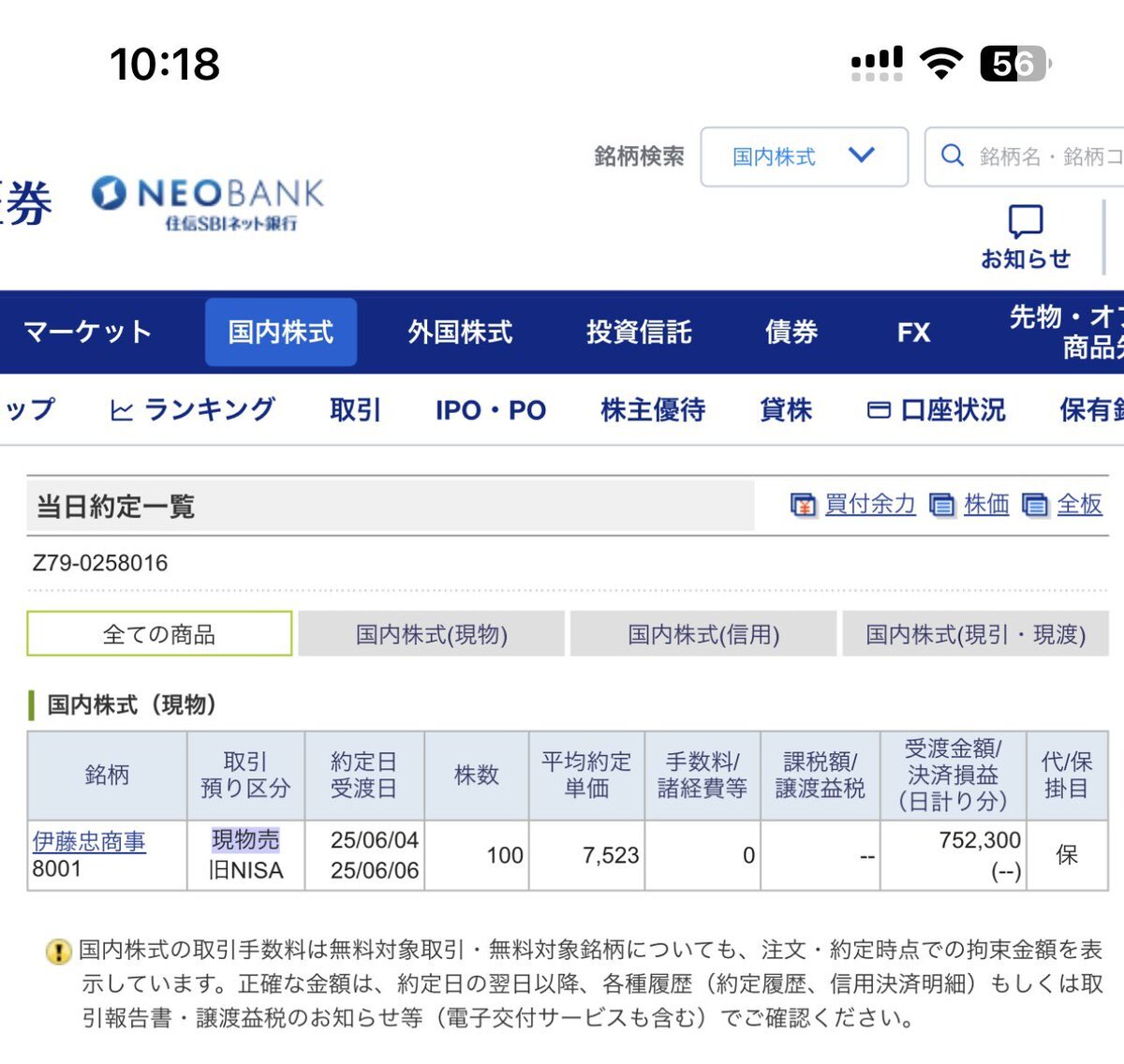
Task: Go to the ランキング submenu
Action: (x=192, y=410)
